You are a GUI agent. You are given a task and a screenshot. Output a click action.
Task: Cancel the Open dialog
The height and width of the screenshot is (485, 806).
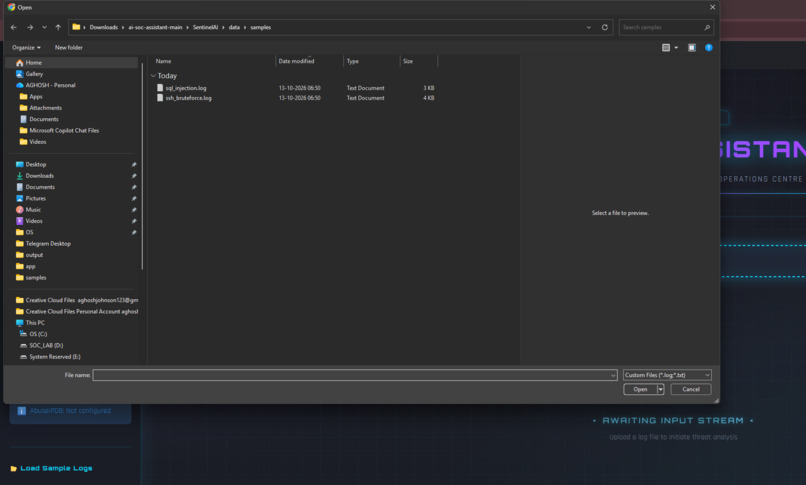pyautogui.click(x=691, y=389)
